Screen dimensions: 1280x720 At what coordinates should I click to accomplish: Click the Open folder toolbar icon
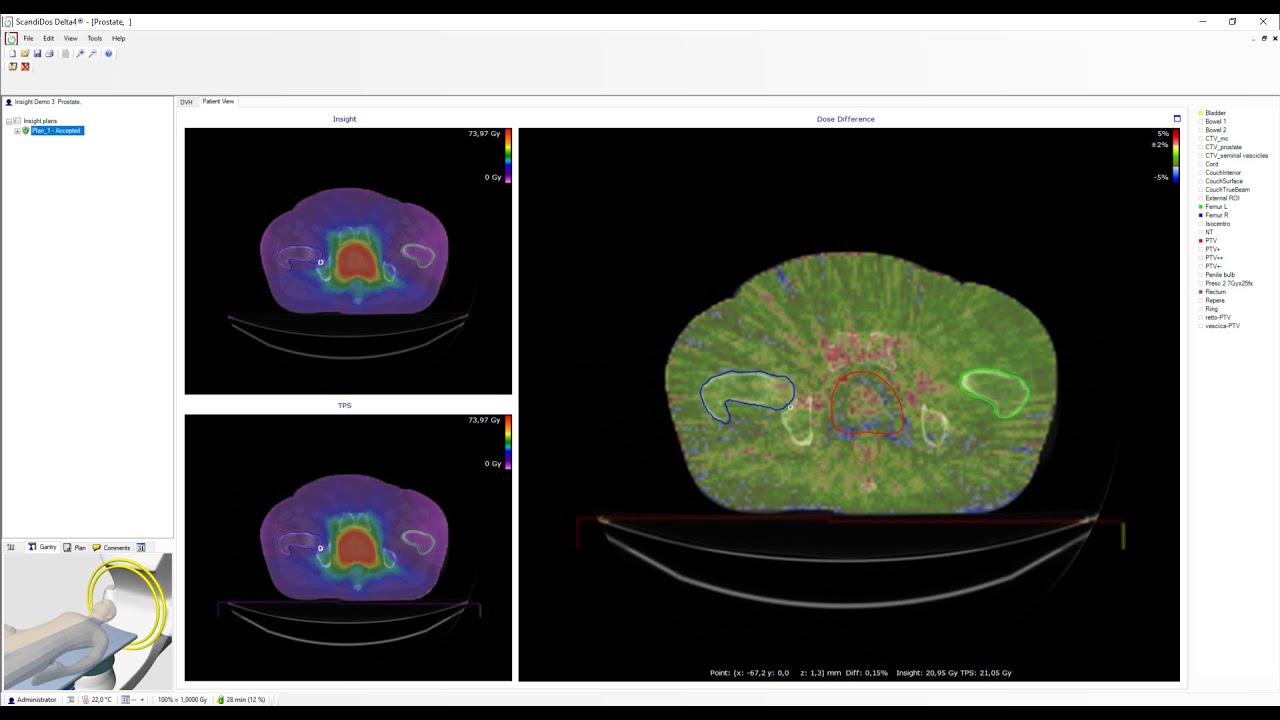(25, 54)
